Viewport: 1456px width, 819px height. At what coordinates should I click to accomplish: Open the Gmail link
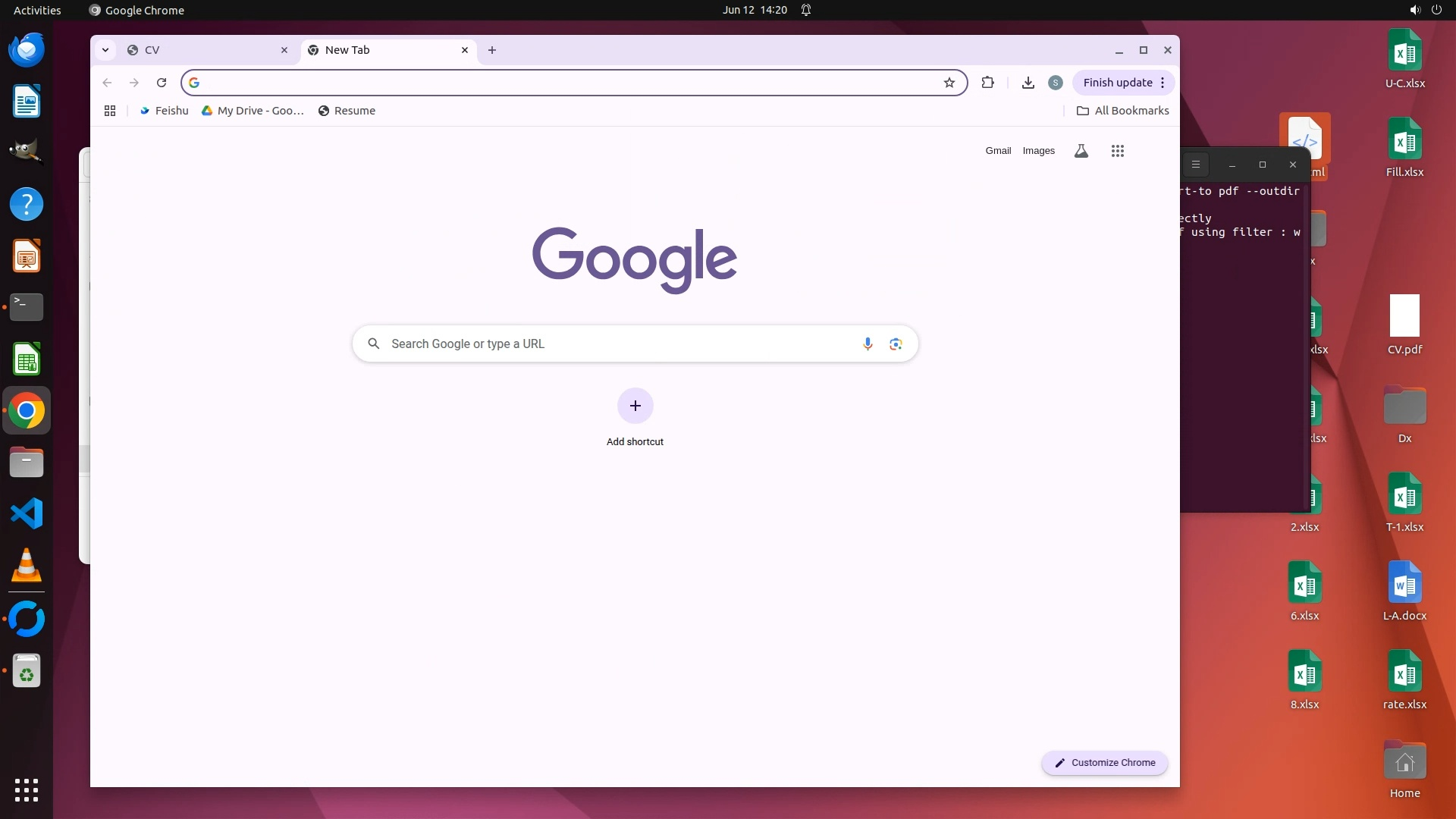(998, 151)
